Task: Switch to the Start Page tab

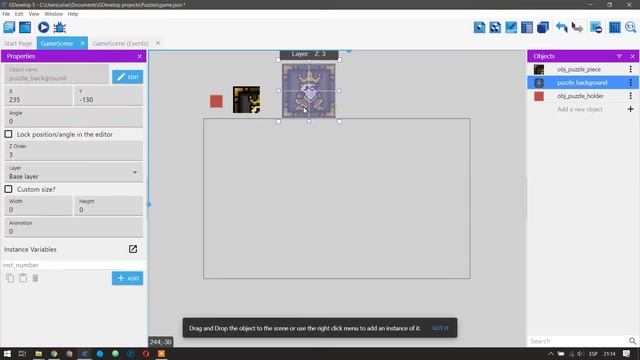Action: point(18,43)
